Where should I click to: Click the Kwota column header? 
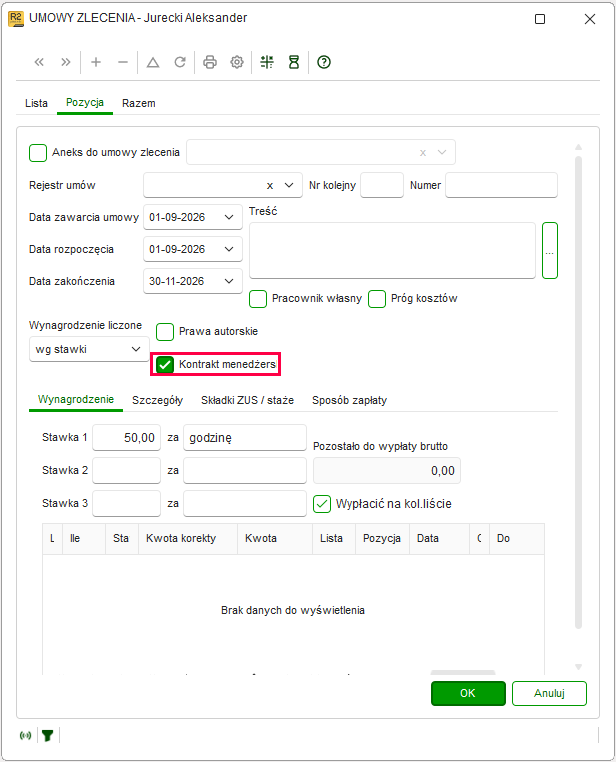274,539
